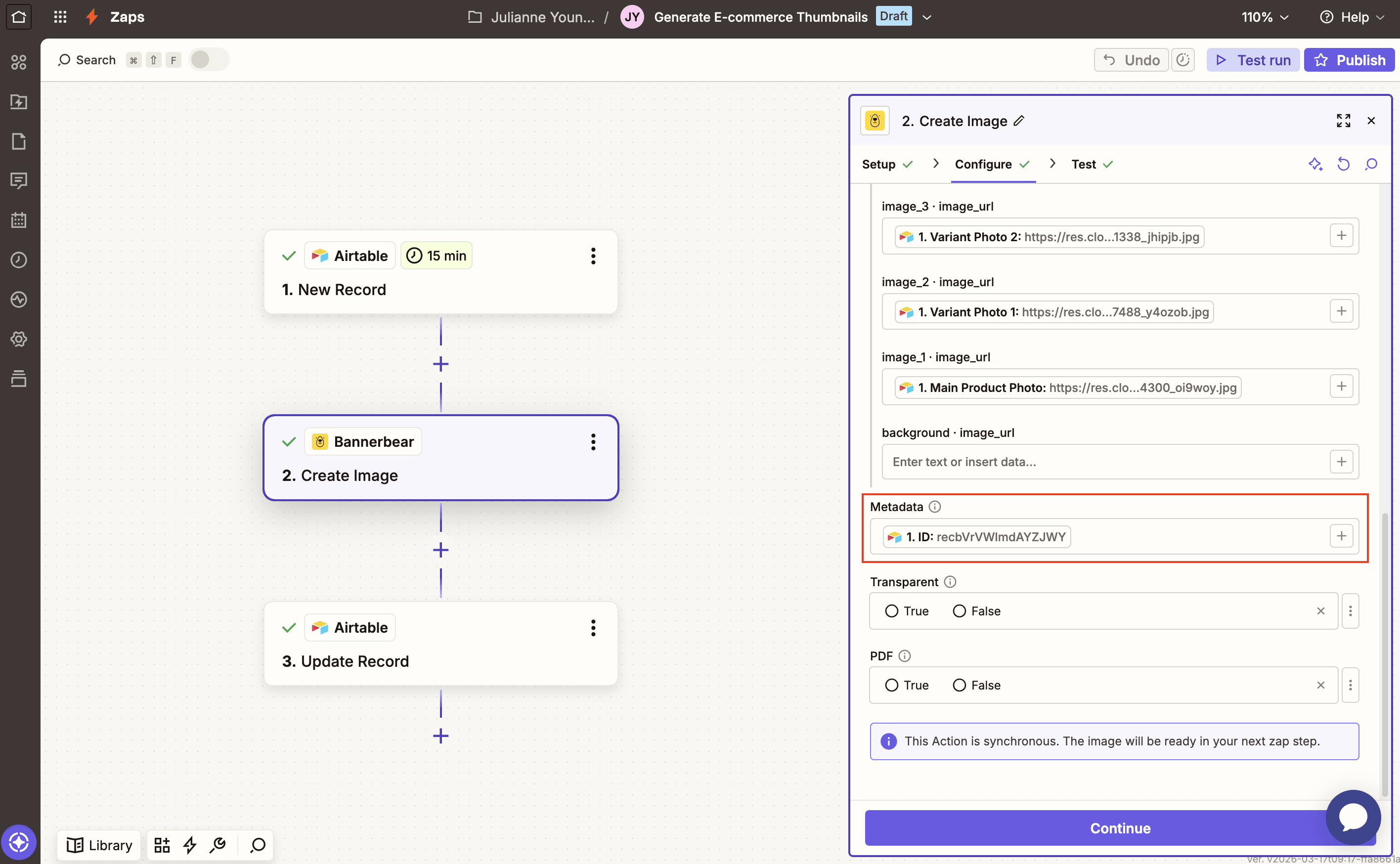Screen dimensions: 1400x864
Task: Click the Publish button
Action: coord(1349,59)
